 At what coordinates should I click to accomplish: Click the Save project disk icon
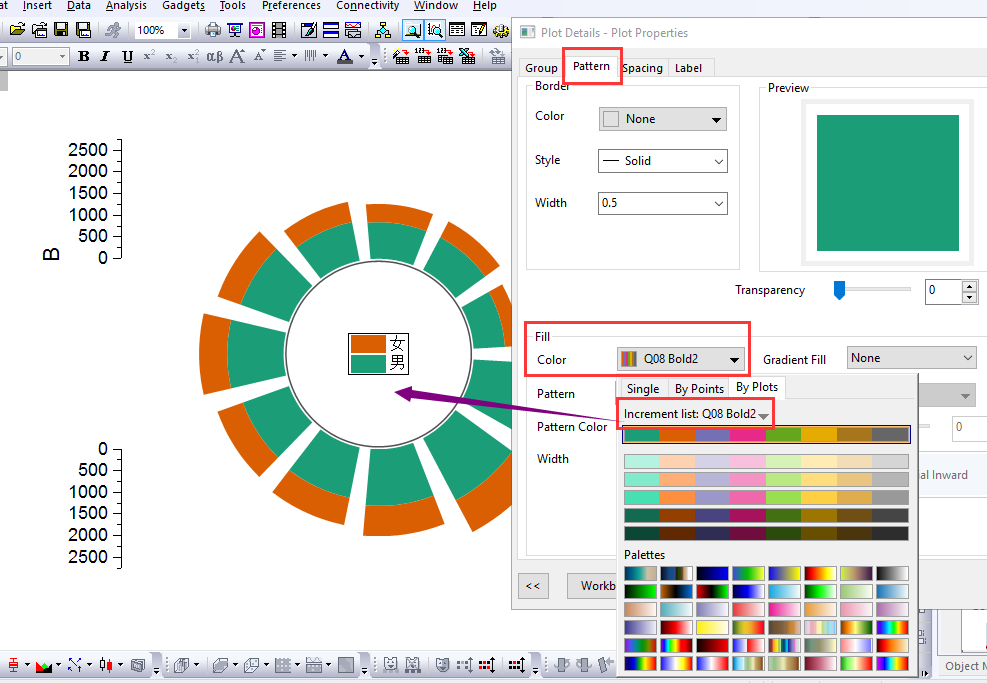tap(61, 30)
